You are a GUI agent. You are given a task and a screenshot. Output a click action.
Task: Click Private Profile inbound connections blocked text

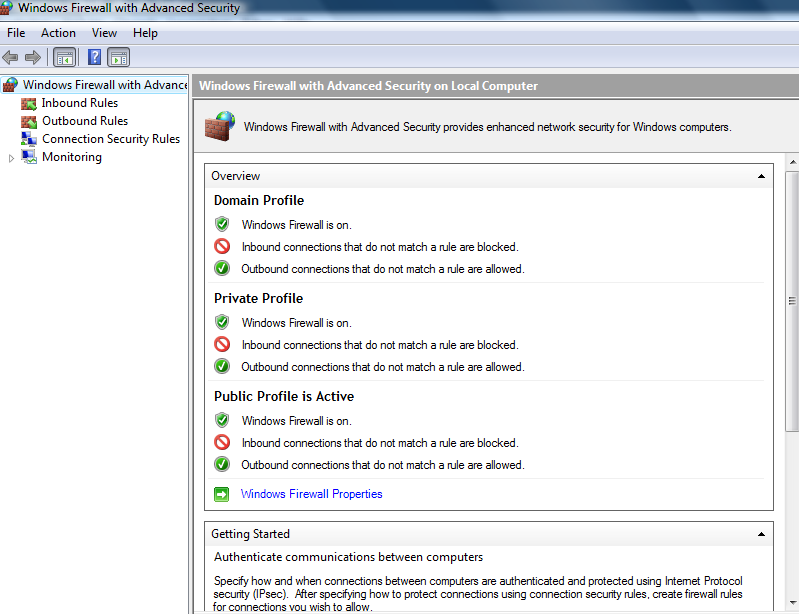coord(380,345)
